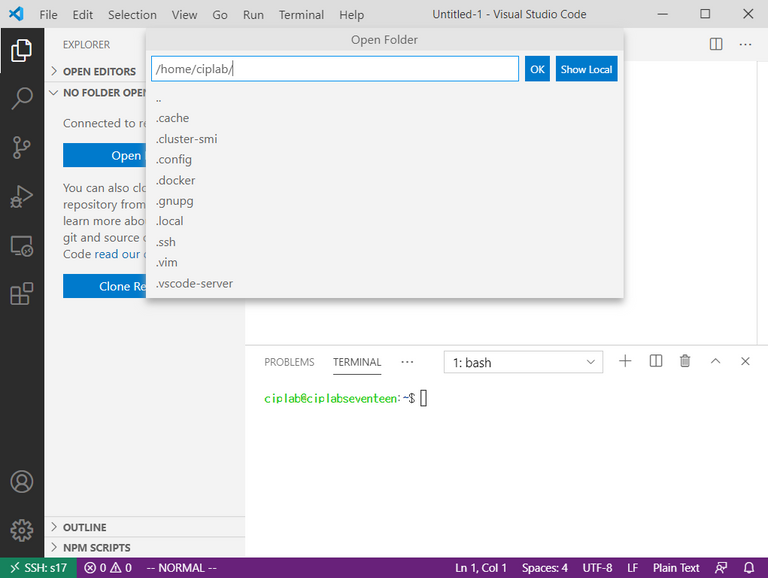Open notifications bell in status bar

tap(749, 568)
